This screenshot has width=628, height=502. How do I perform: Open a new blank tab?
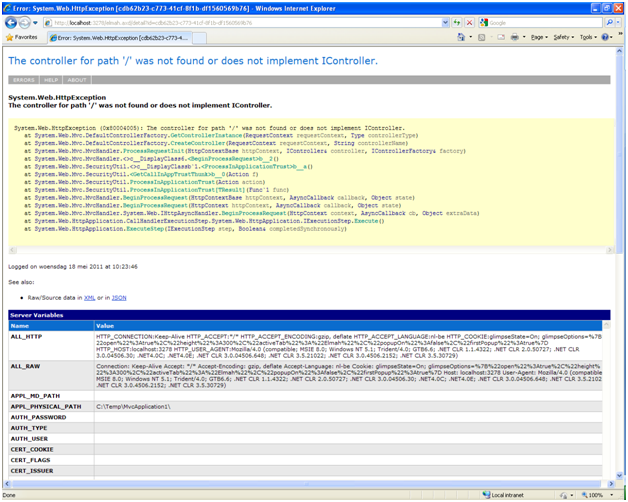pyautogui.click(x=199, y=38)
